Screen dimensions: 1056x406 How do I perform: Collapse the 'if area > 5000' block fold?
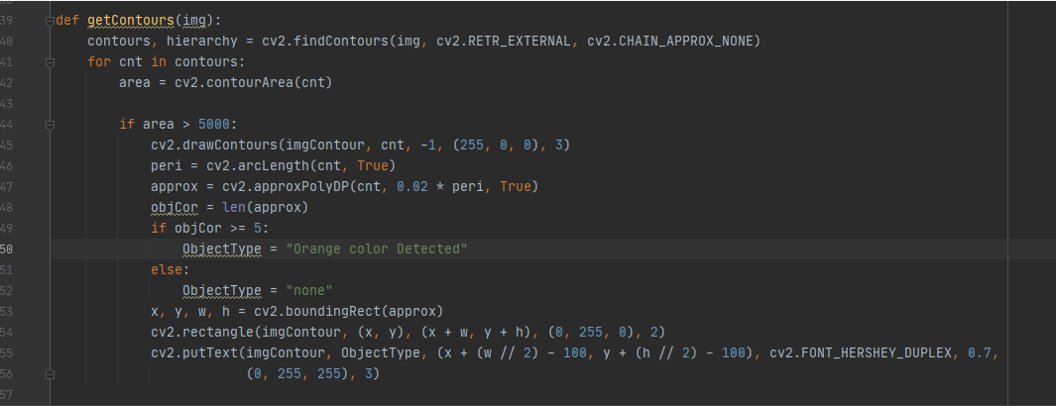pyautogui.click(x=49, y=125)
